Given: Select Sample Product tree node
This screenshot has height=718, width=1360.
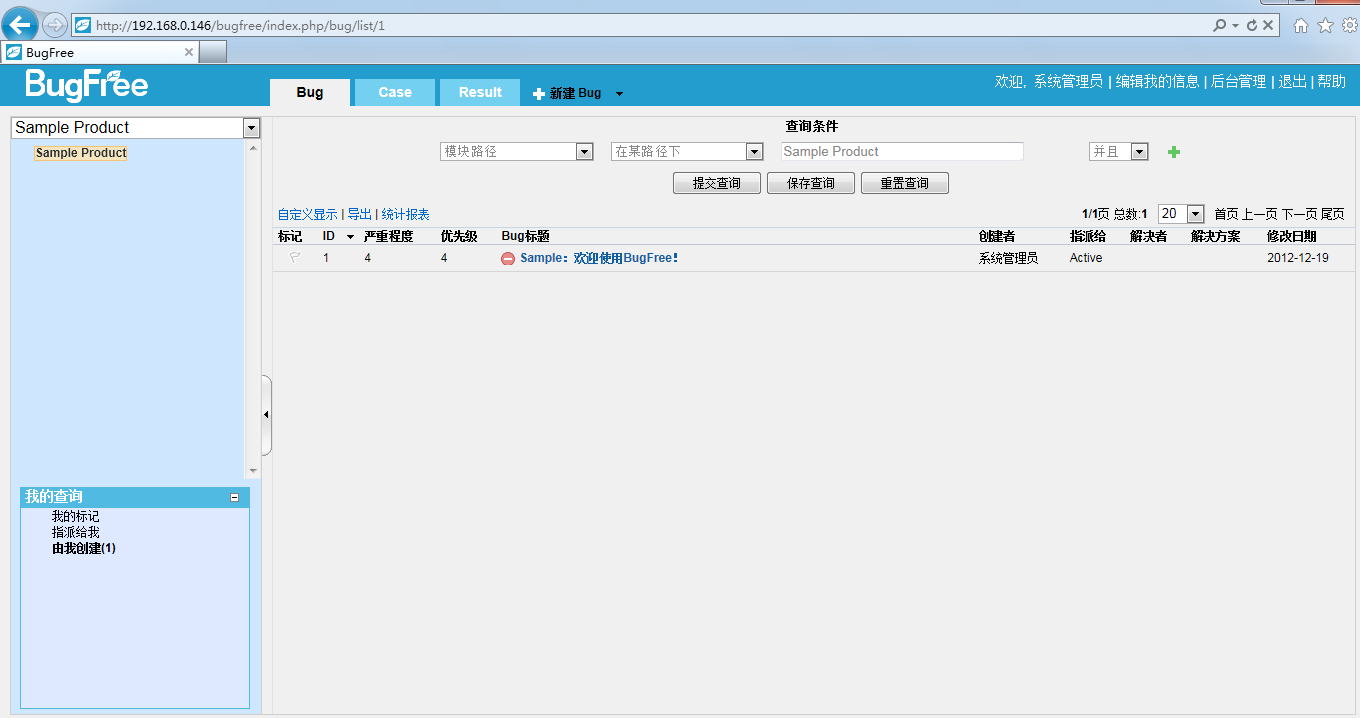Looking at the screenshot, I should pos(81,153).
